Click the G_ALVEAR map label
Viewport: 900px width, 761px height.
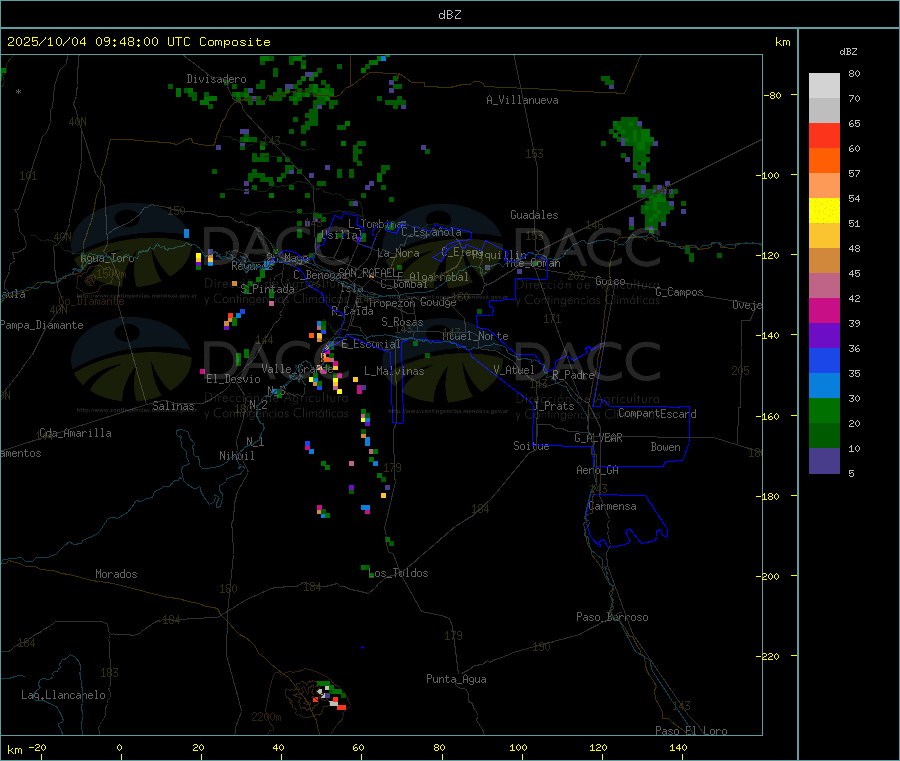pyautogui.click(x=598, y=438)
